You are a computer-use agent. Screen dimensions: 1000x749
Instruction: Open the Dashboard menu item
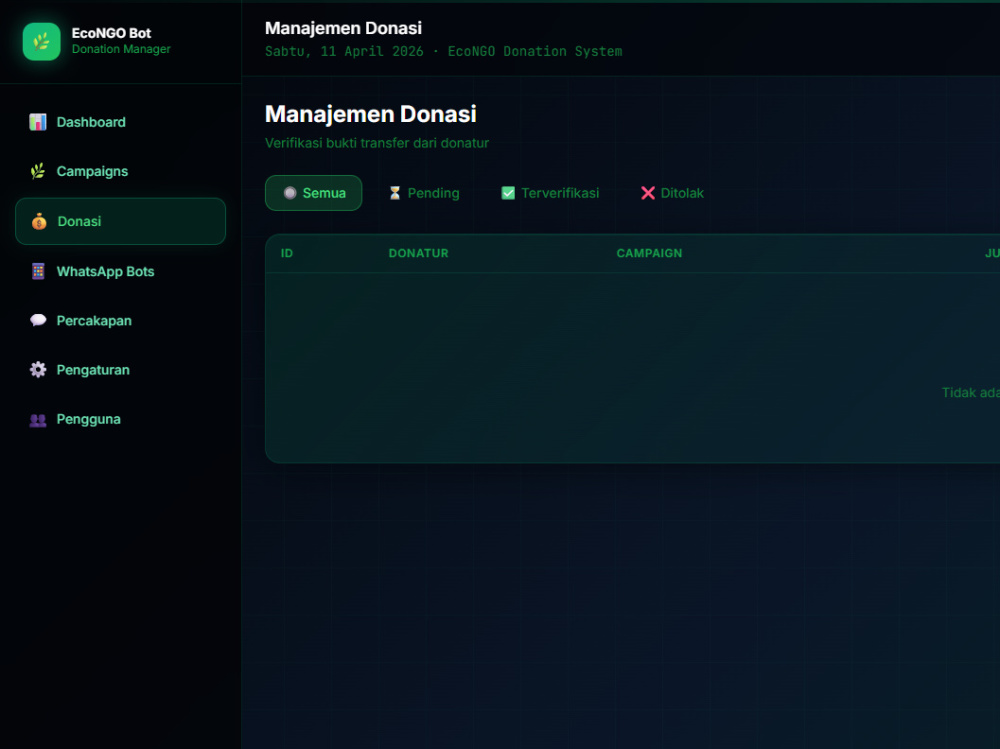121,122
